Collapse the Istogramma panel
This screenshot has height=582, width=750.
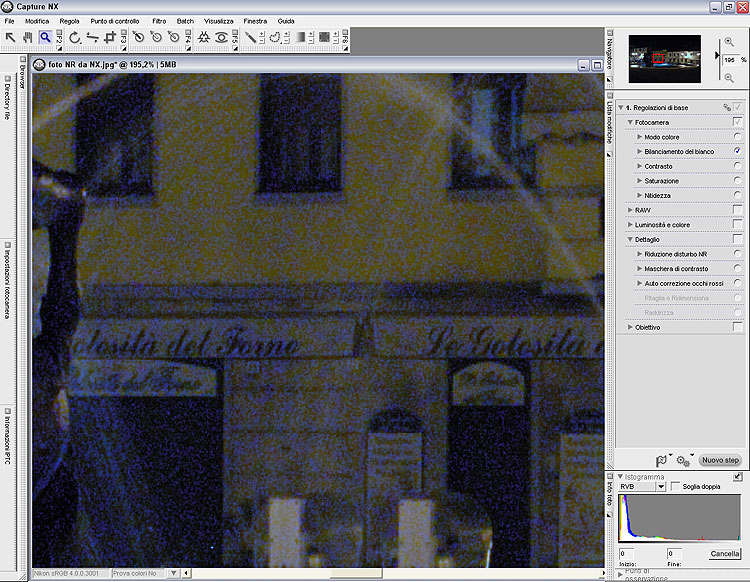pos(621,477)
